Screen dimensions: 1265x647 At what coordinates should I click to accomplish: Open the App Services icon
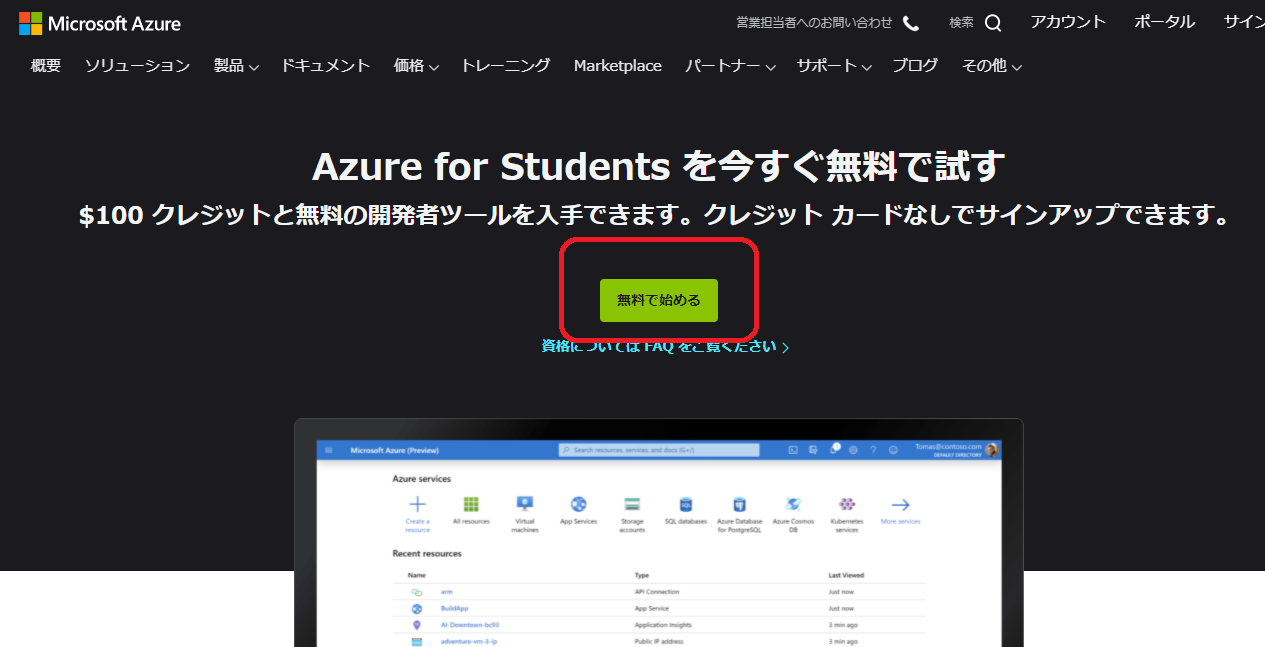(x=578, y=504)
